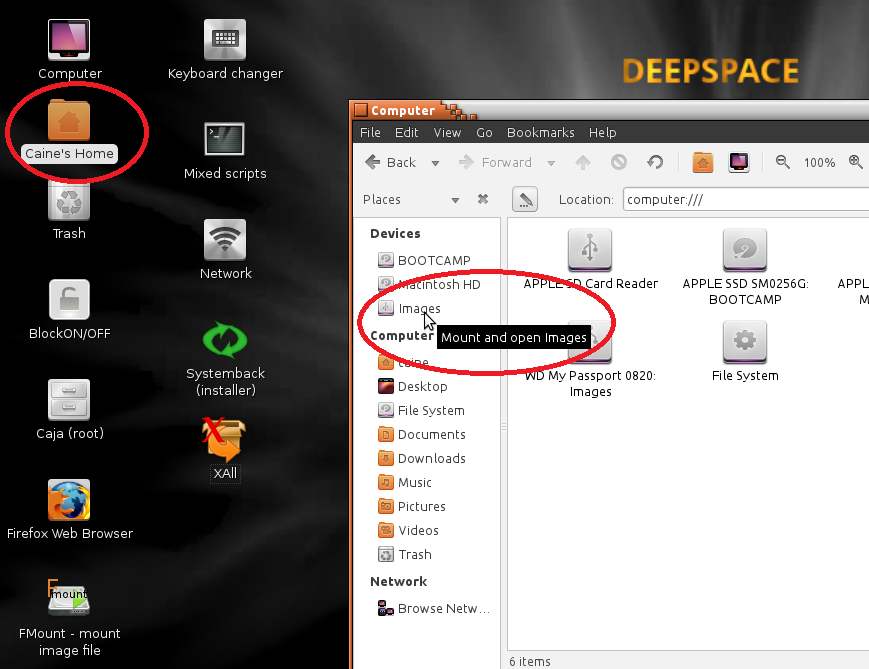869x669 pixels.
Task: Select File System icon in main pane
Action: click(745, 351)
